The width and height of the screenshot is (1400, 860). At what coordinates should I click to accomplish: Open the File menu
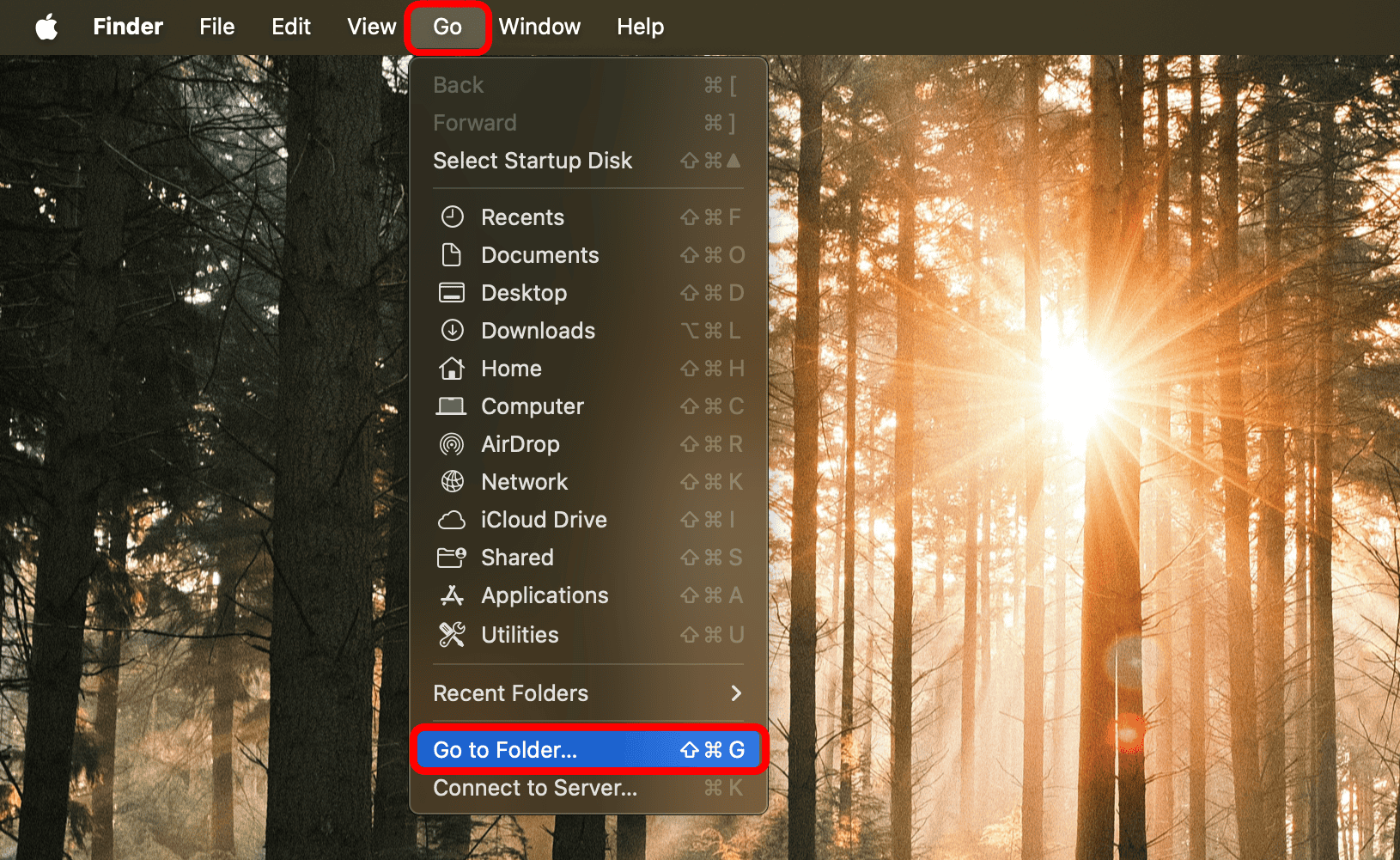(x=216, y=27)
